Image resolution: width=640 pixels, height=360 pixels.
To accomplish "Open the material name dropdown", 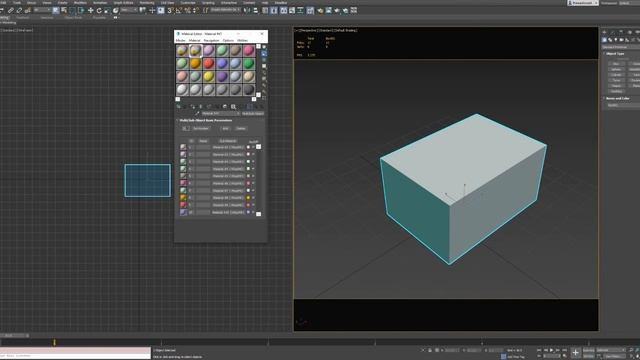I will (220, 113).
